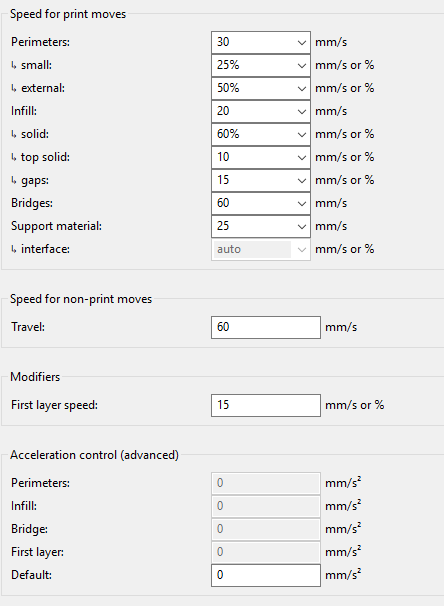The height and width of the screenshot is (606, 444).
Task: Open the Perimeters speed dropdown arrow
Action: (302, 43)
